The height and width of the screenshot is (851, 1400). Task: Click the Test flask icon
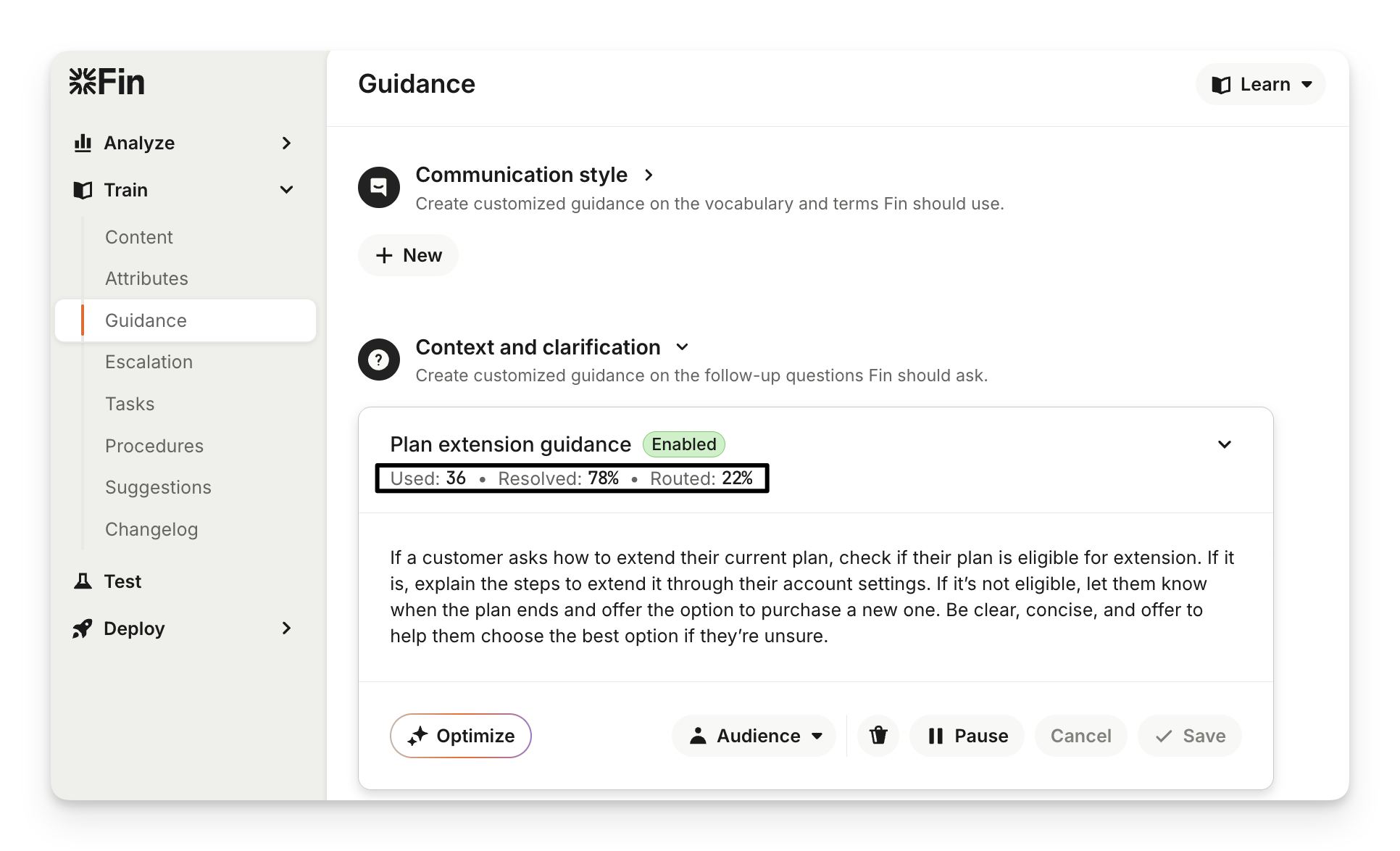pyautogui.click(x=83, y=581)
